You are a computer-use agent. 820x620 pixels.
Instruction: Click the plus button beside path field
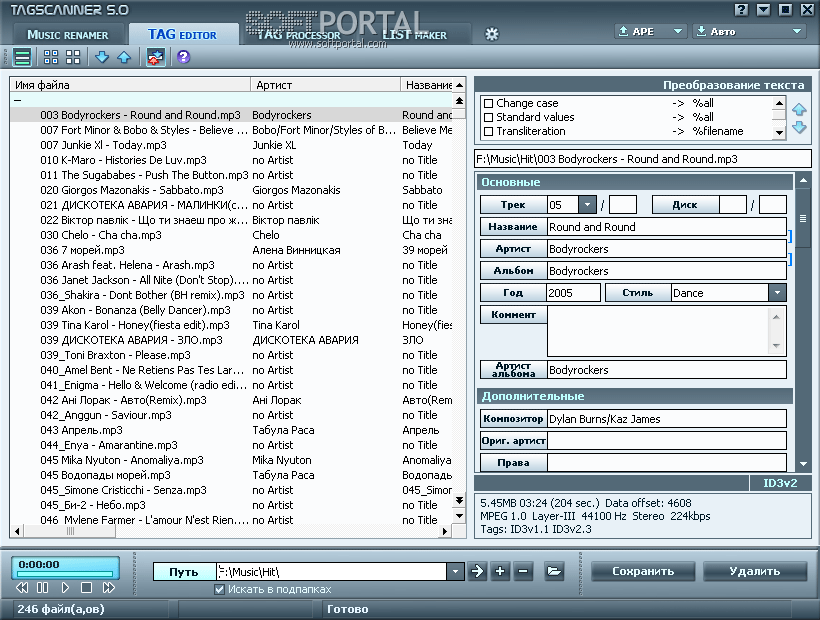pos(500,571)
